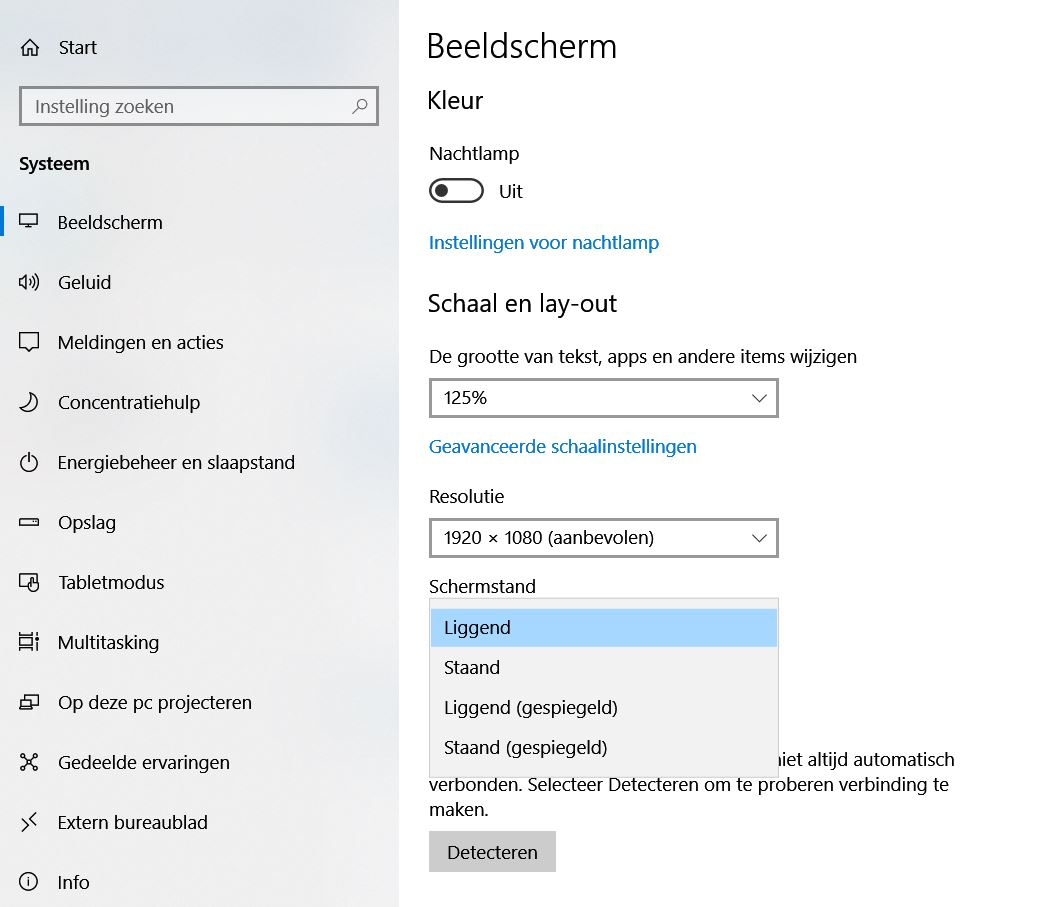1038x907 pixels.
Task: Click the Beeldscherm monitor icon
Action: click(29, 222)
